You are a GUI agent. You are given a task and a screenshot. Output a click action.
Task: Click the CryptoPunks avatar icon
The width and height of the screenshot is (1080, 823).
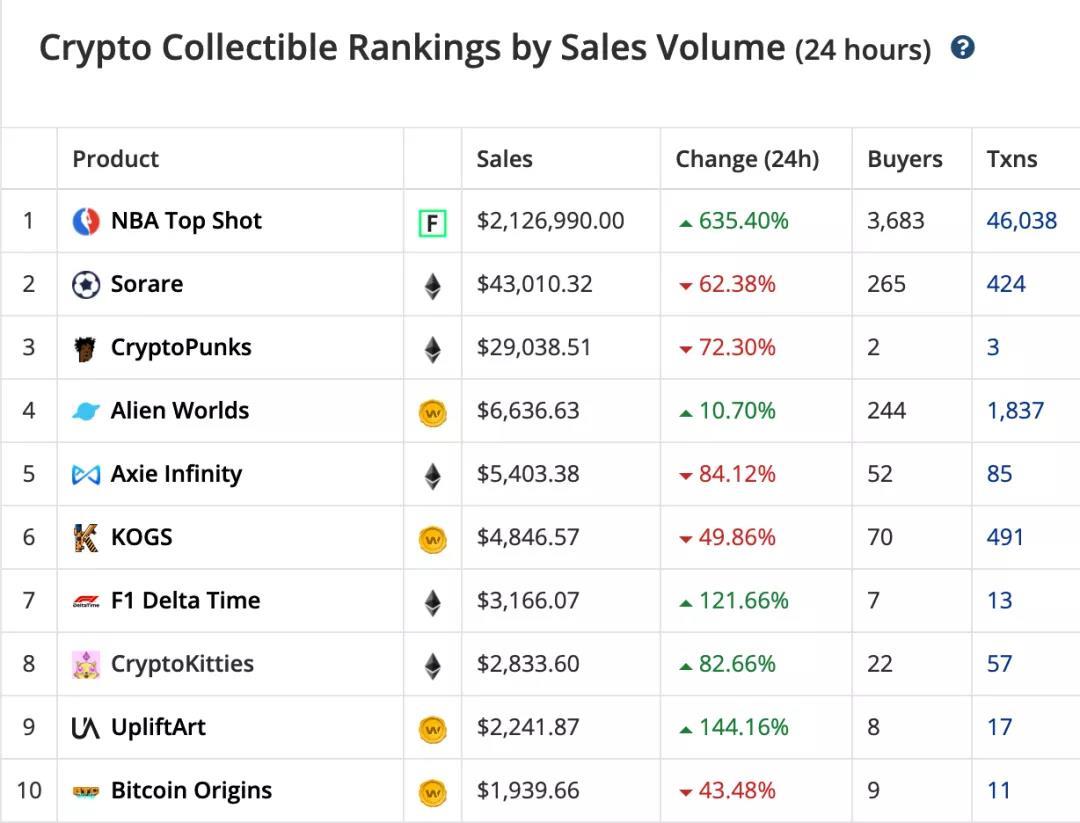point(86,348)
